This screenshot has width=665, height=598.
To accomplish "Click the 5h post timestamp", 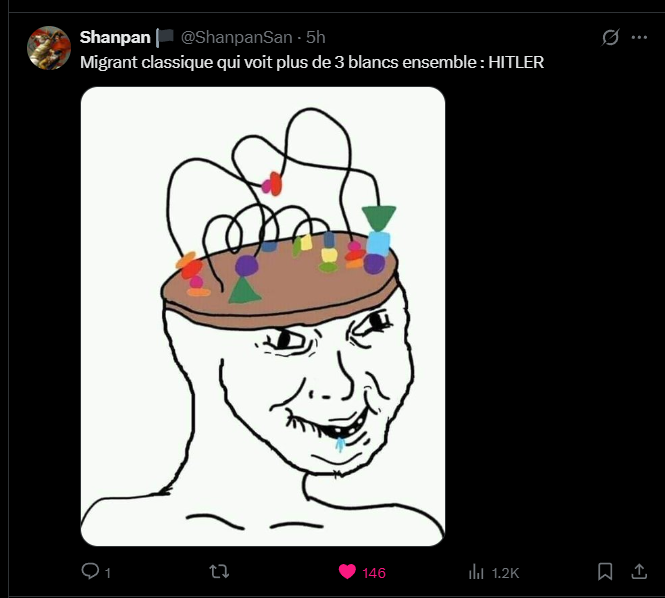I will coord(316,37).
